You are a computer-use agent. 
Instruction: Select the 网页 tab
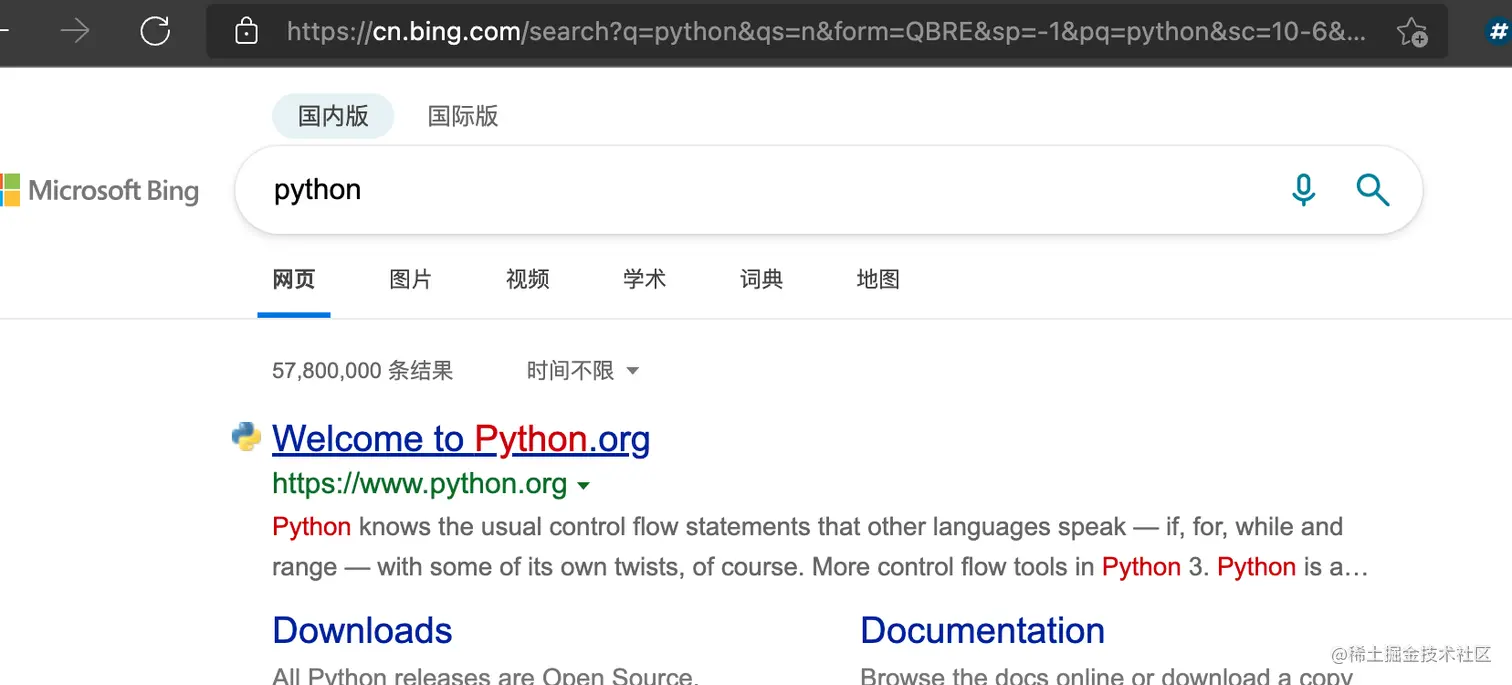(294, 279)
